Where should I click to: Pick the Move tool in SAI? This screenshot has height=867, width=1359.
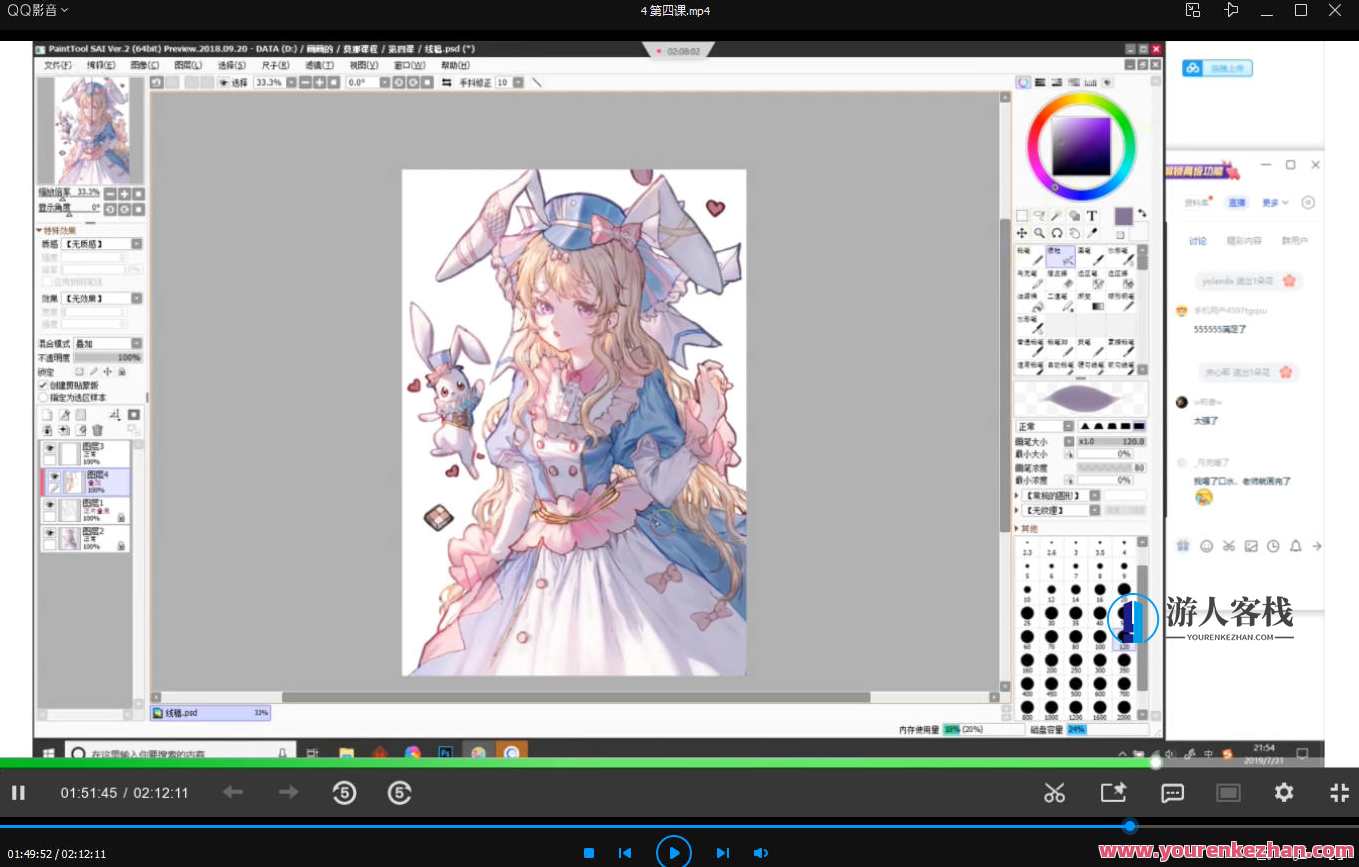[1022, 233]
